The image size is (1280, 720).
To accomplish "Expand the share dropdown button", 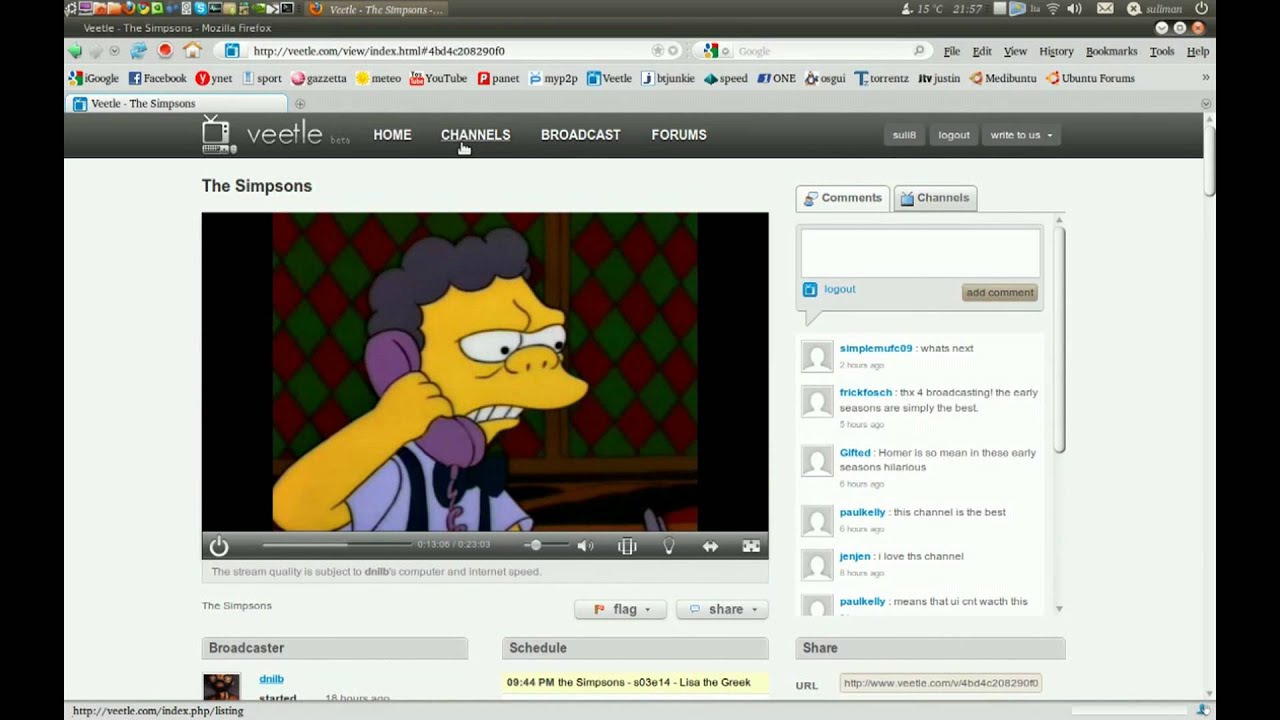I will [x=722, y=609].
